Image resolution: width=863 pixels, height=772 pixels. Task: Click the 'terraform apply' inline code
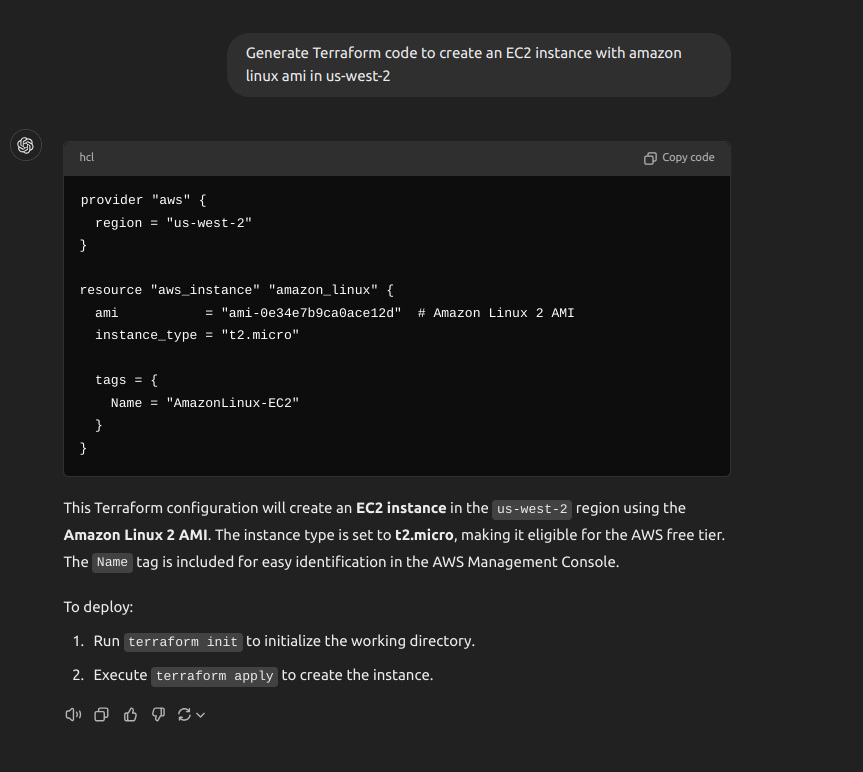pyautogui.click(x=215, y=676)
